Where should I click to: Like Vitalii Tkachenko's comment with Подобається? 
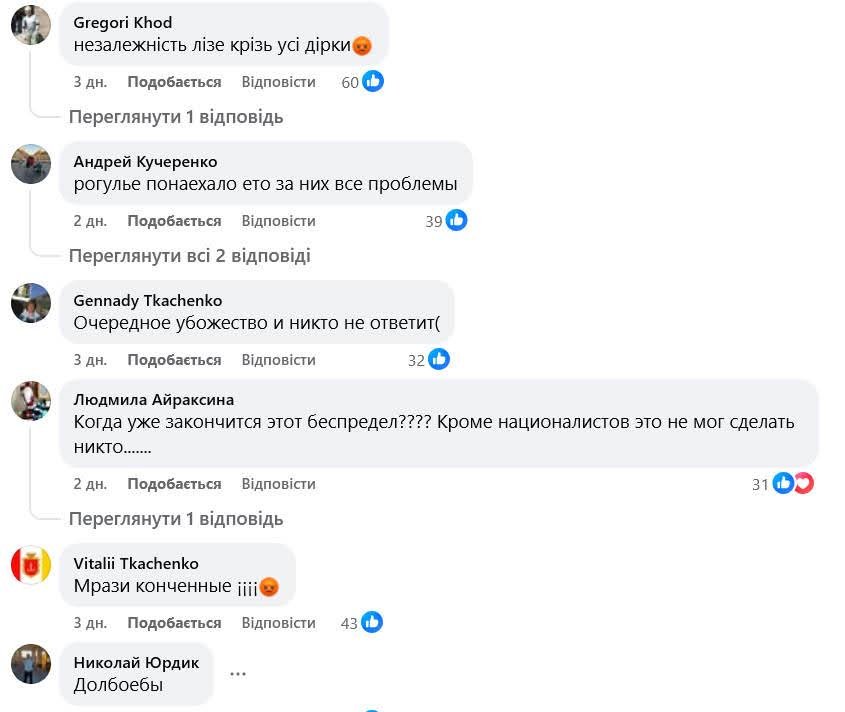(x=174, y=623)
